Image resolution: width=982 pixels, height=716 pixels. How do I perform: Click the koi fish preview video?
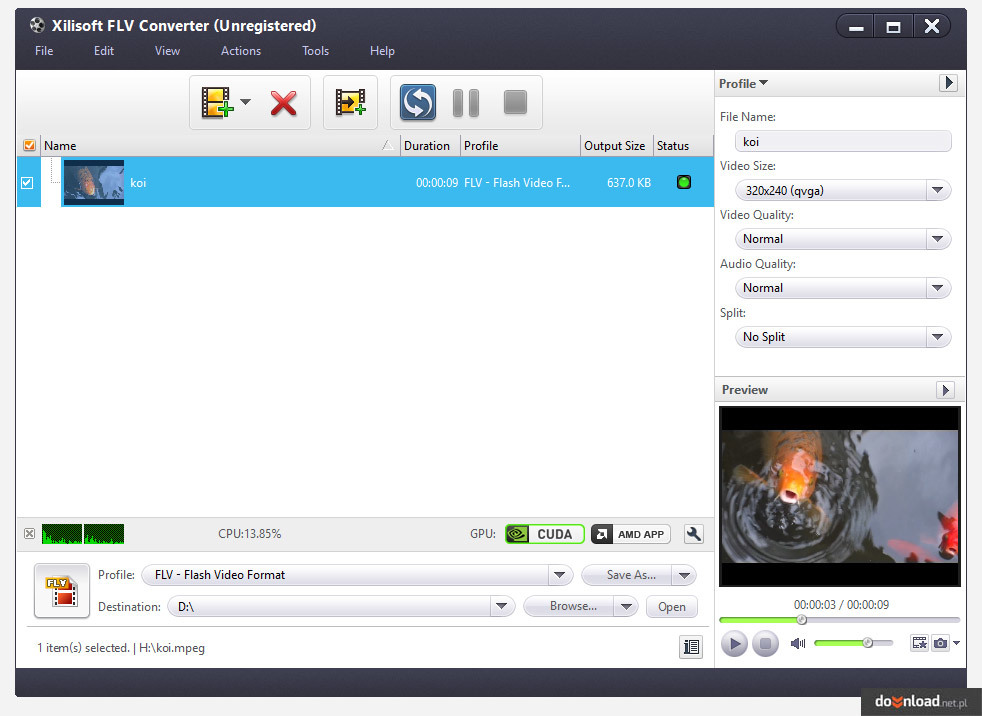[839, 496]
